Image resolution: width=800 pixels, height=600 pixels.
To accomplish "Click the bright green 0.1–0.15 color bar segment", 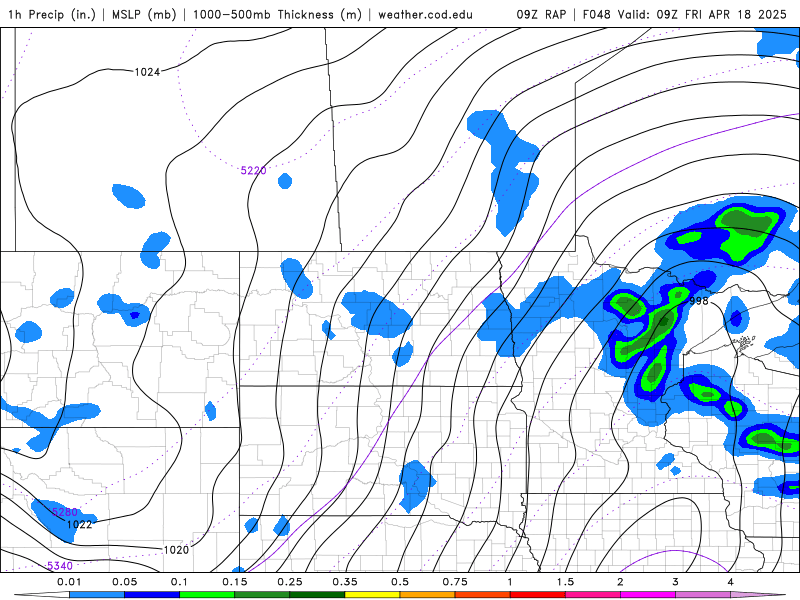I will (x=207, y=595).
